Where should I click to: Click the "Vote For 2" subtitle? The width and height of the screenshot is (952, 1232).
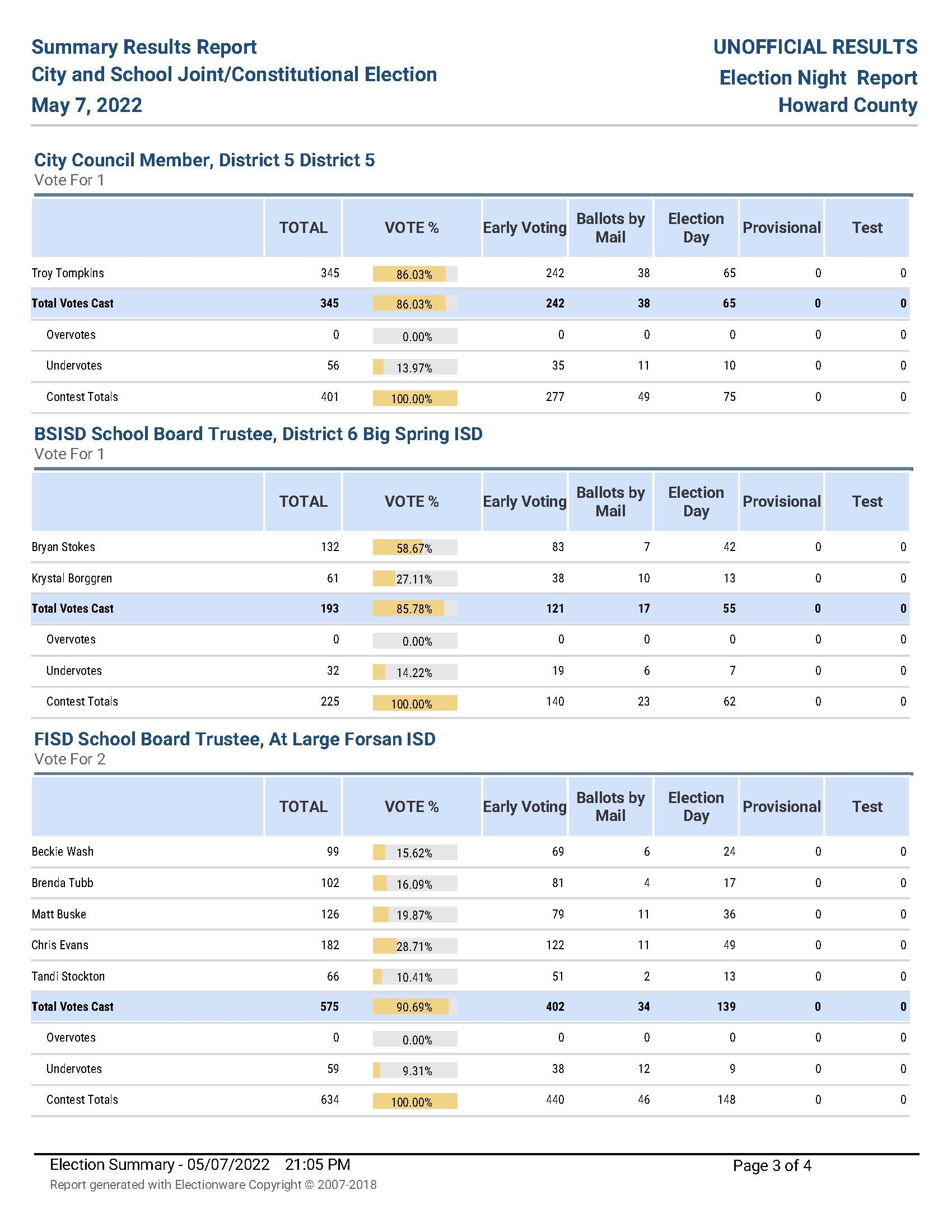69,759
